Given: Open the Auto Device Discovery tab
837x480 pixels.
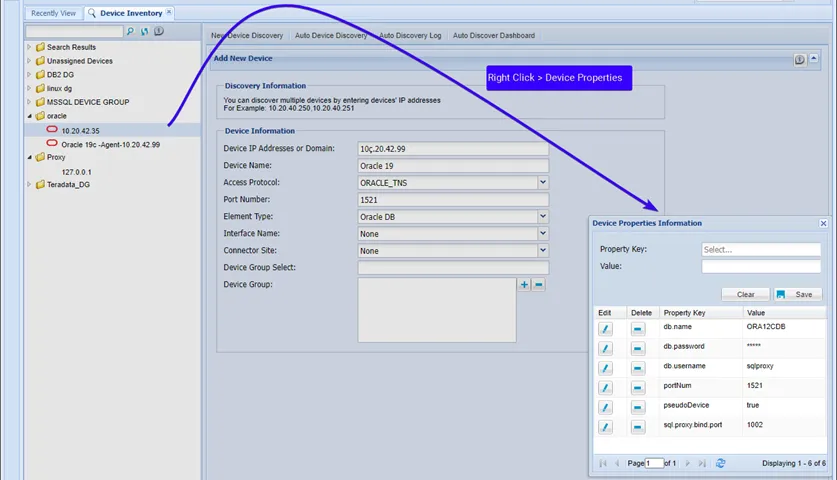Looking at the screenshot, I should (x=331, y=36).
